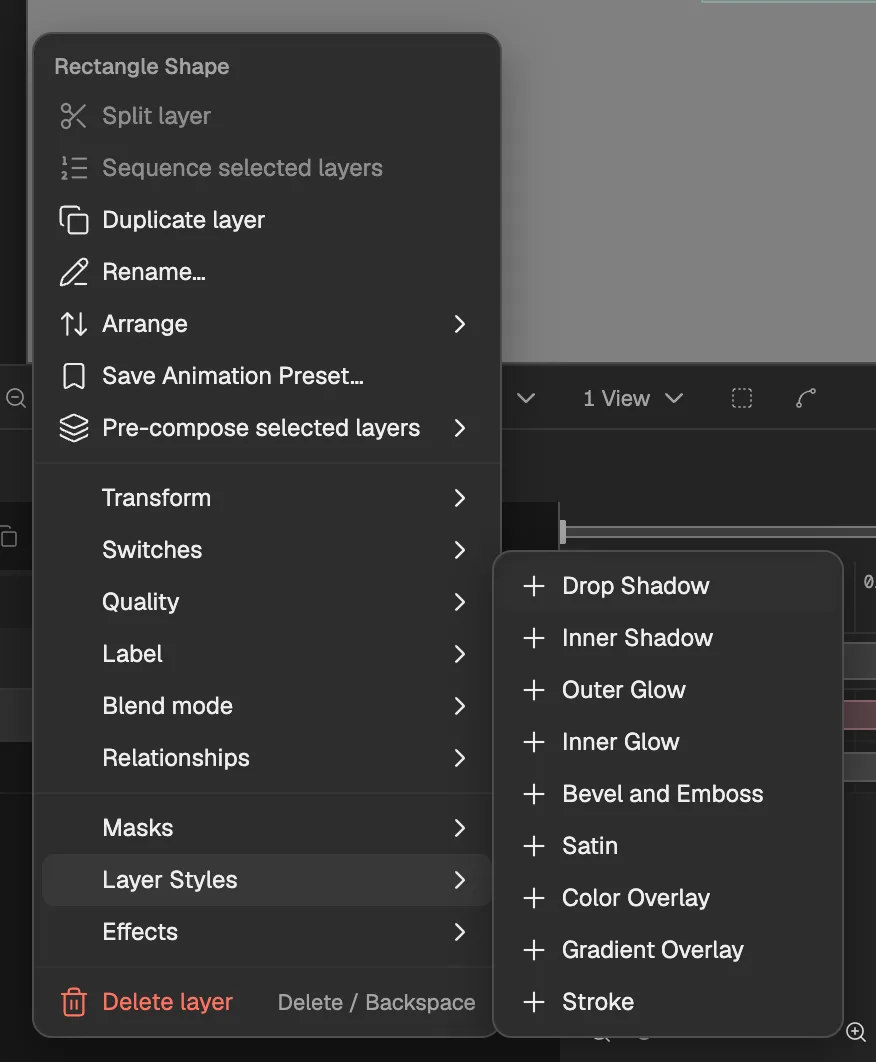Open the dropdown chevron left of 1 View
Screen dimensions: 876x1062
[x=526, y=398]
